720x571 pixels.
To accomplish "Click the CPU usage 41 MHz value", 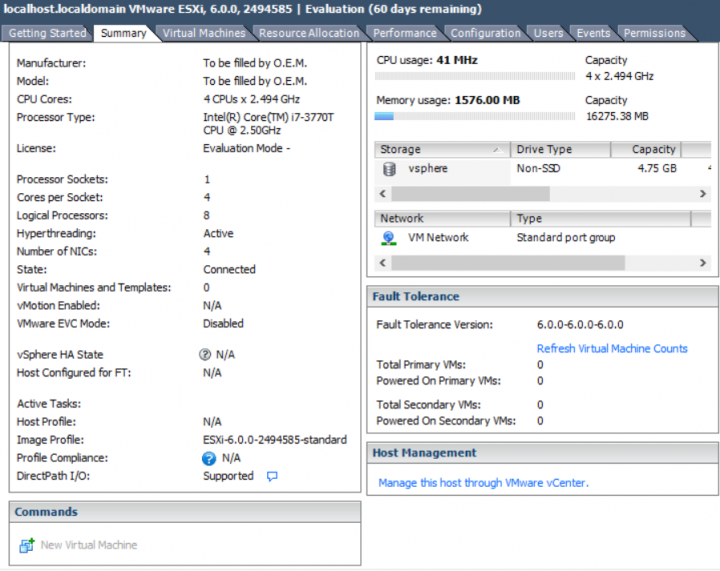I will pyautogui.click(x=457, y=60).
